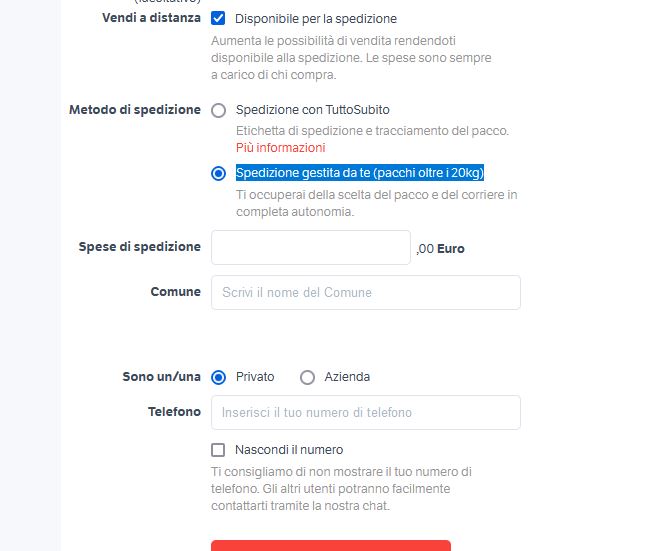Choose the Azienda radio button

(x=307, y=377)
